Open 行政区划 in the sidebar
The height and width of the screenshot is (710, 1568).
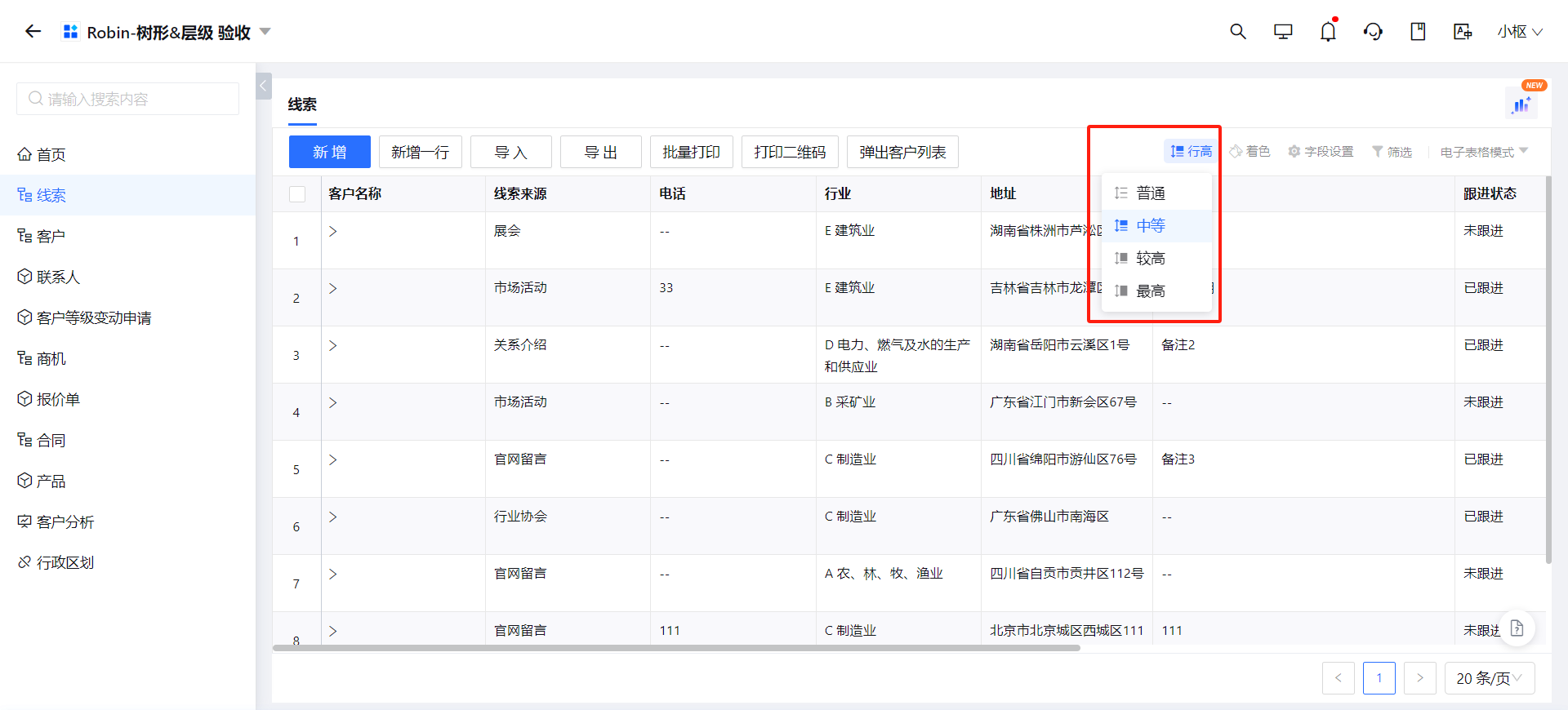[x=127, y=562]
